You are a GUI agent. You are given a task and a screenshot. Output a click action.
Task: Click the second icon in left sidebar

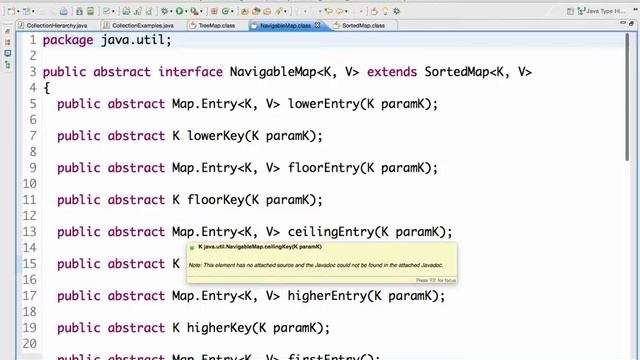7,42
